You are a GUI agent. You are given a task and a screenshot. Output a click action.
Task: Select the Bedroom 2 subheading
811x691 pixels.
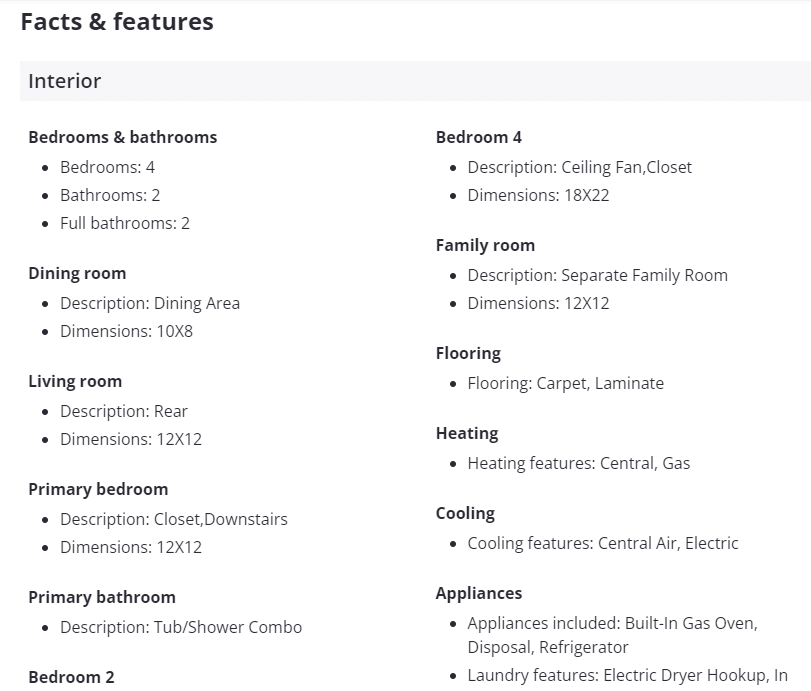71,677
